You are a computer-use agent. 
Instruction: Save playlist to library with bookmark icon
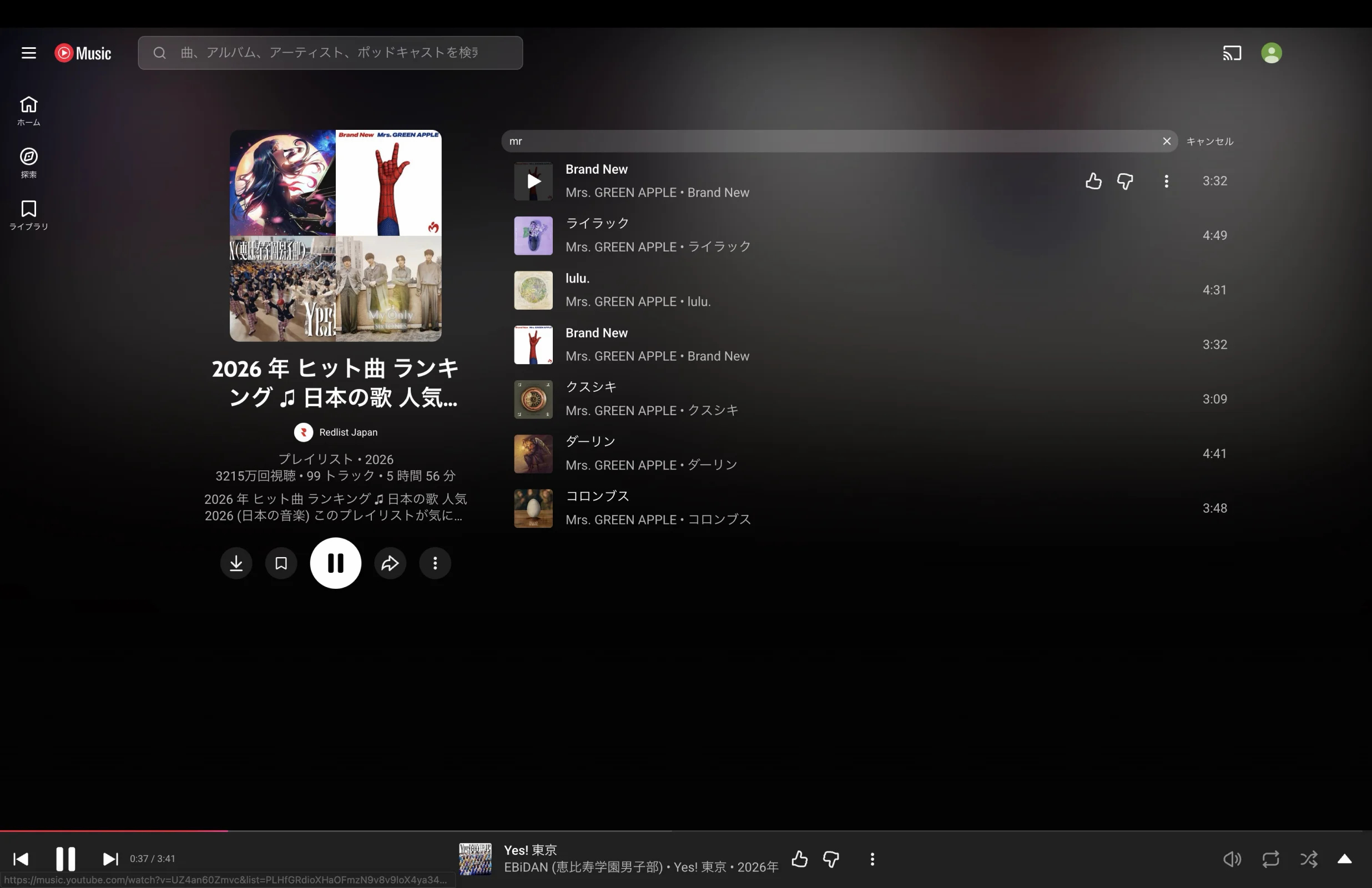[281, 563]
